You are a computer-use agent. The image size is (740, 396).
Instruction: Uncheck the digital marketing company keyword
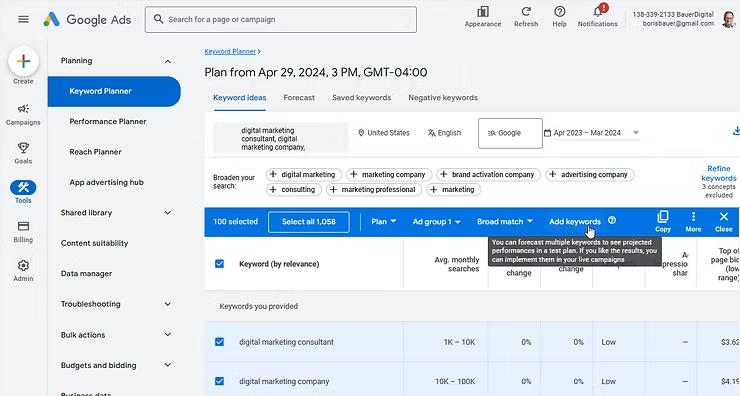(x=219, y=381)
